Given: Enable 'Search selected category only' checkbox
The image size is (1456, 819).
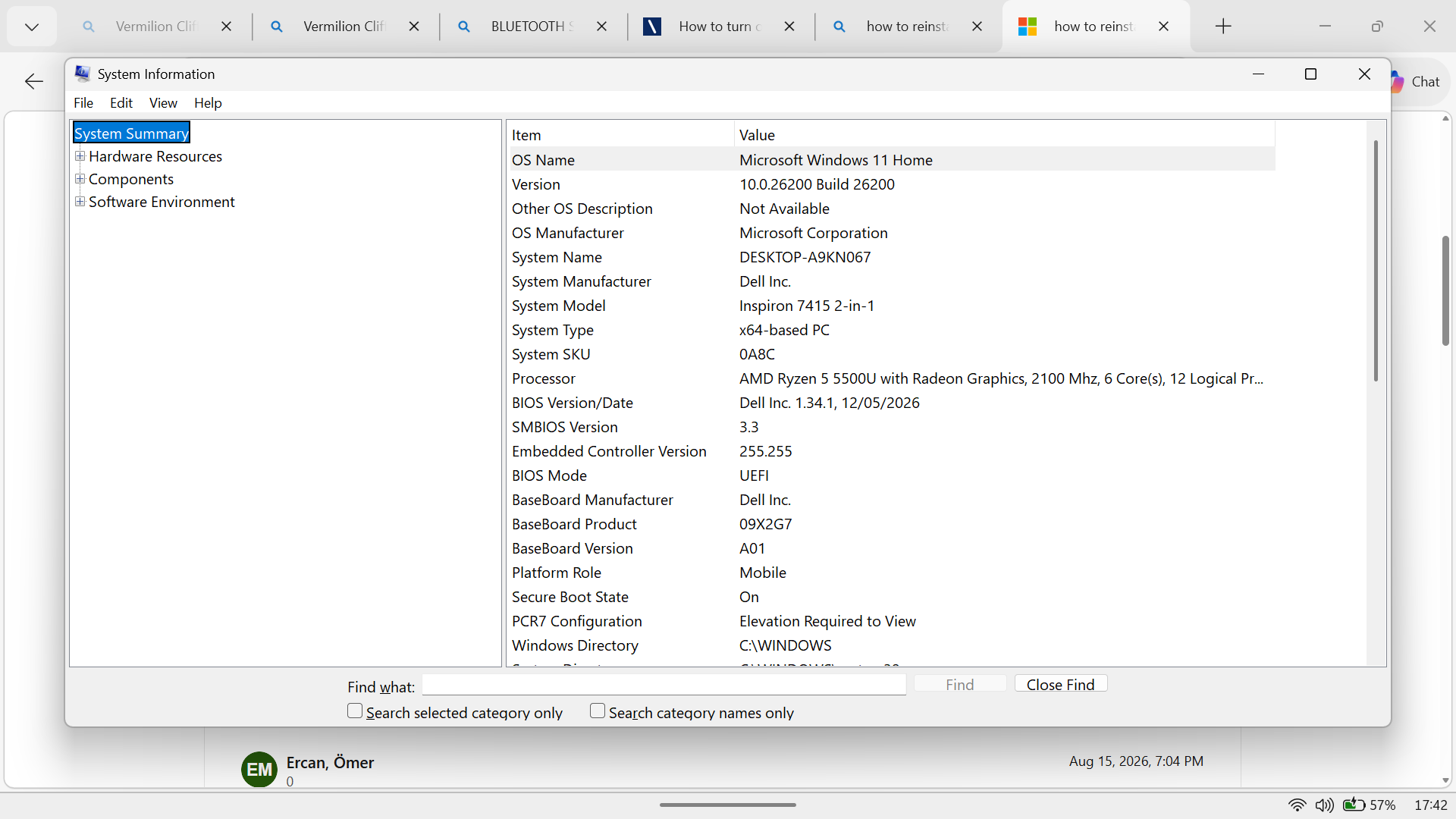Looking at the screenshot, I should (355, 711).
